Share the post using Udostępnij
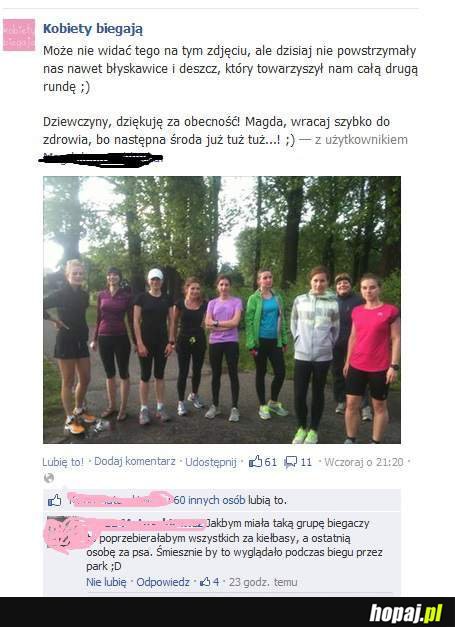This screenshot has width=455, height=627. pos(211,462)
